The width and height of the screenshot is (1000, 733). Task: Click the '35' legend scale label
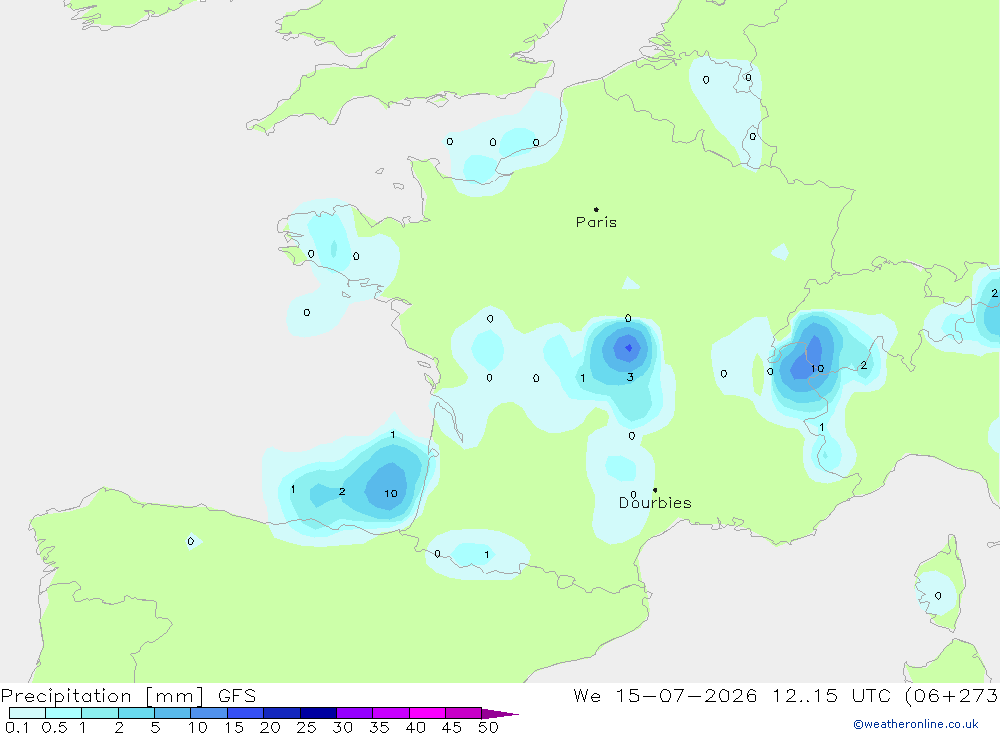pyautogui.click(x=379, y=727)
